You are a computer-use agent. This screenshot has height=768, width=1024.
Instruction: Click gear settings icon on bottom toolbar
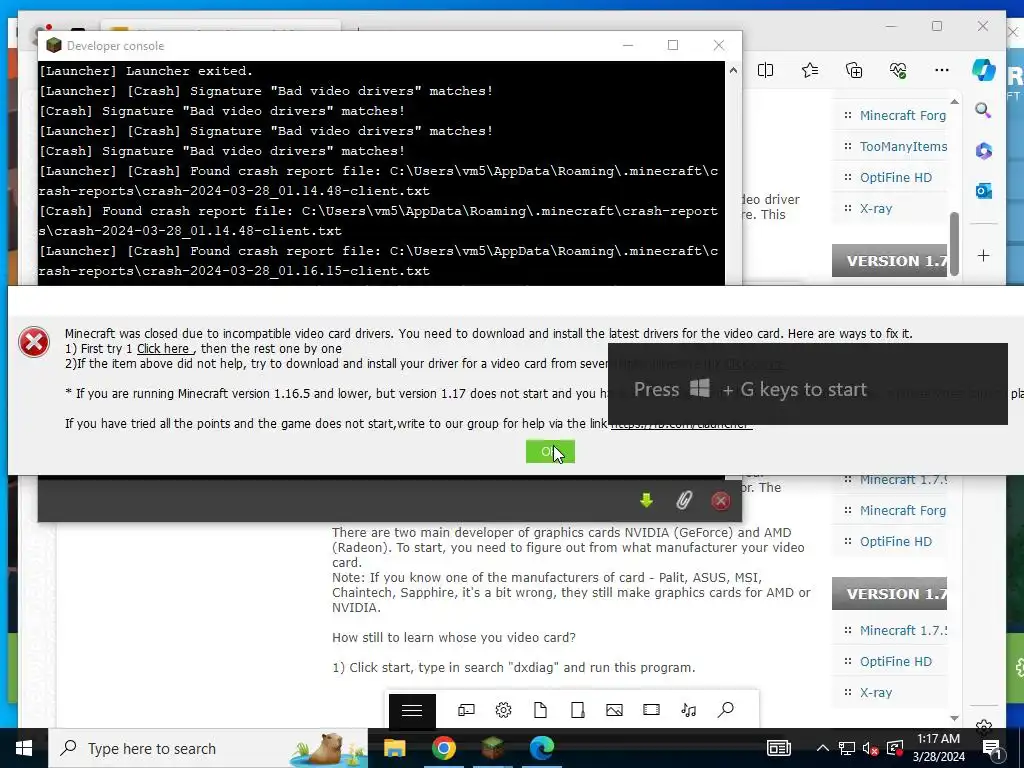[x=503, y=710]
